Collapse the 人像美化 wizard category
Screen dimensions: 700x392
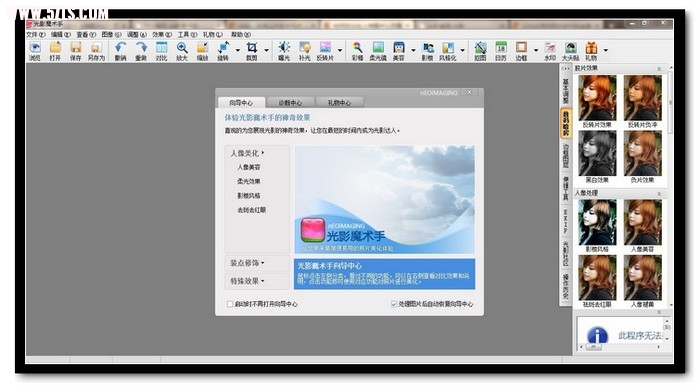[248, 153]
